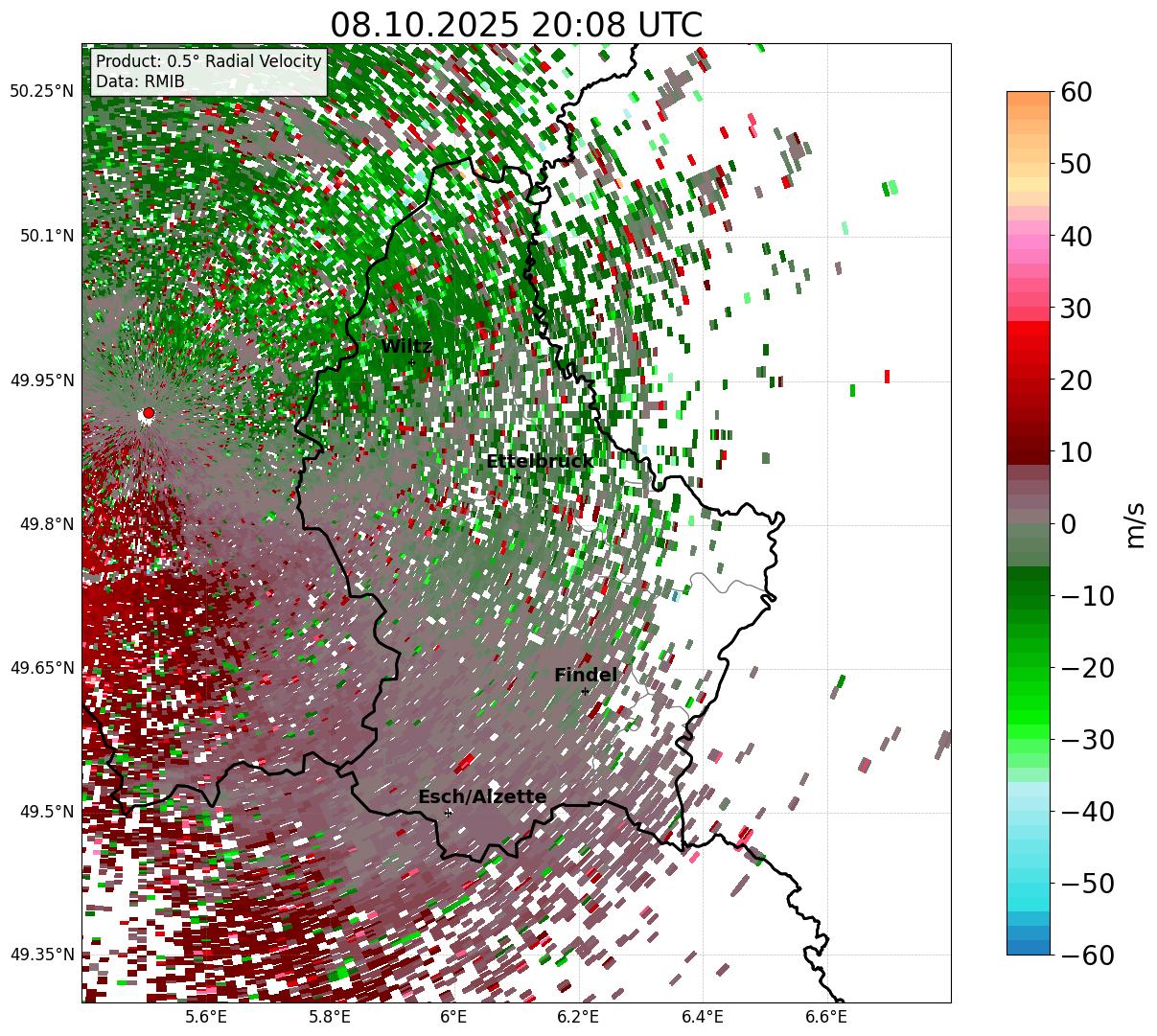Click the 49.5°N latitude tick label
This screenshot has width=1157, height=1036.
[x=46, y=812]
